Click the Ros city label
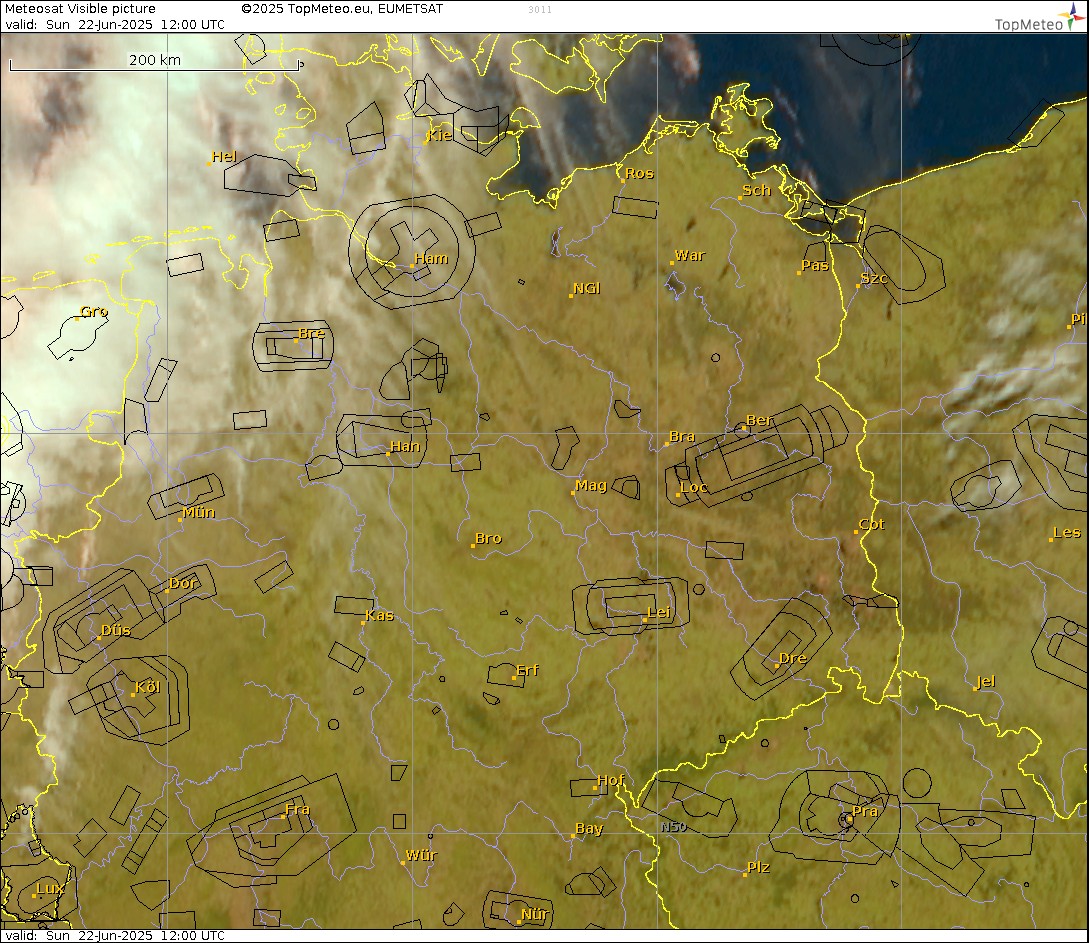Screen dimensions: 1089x943 point(639,173)
